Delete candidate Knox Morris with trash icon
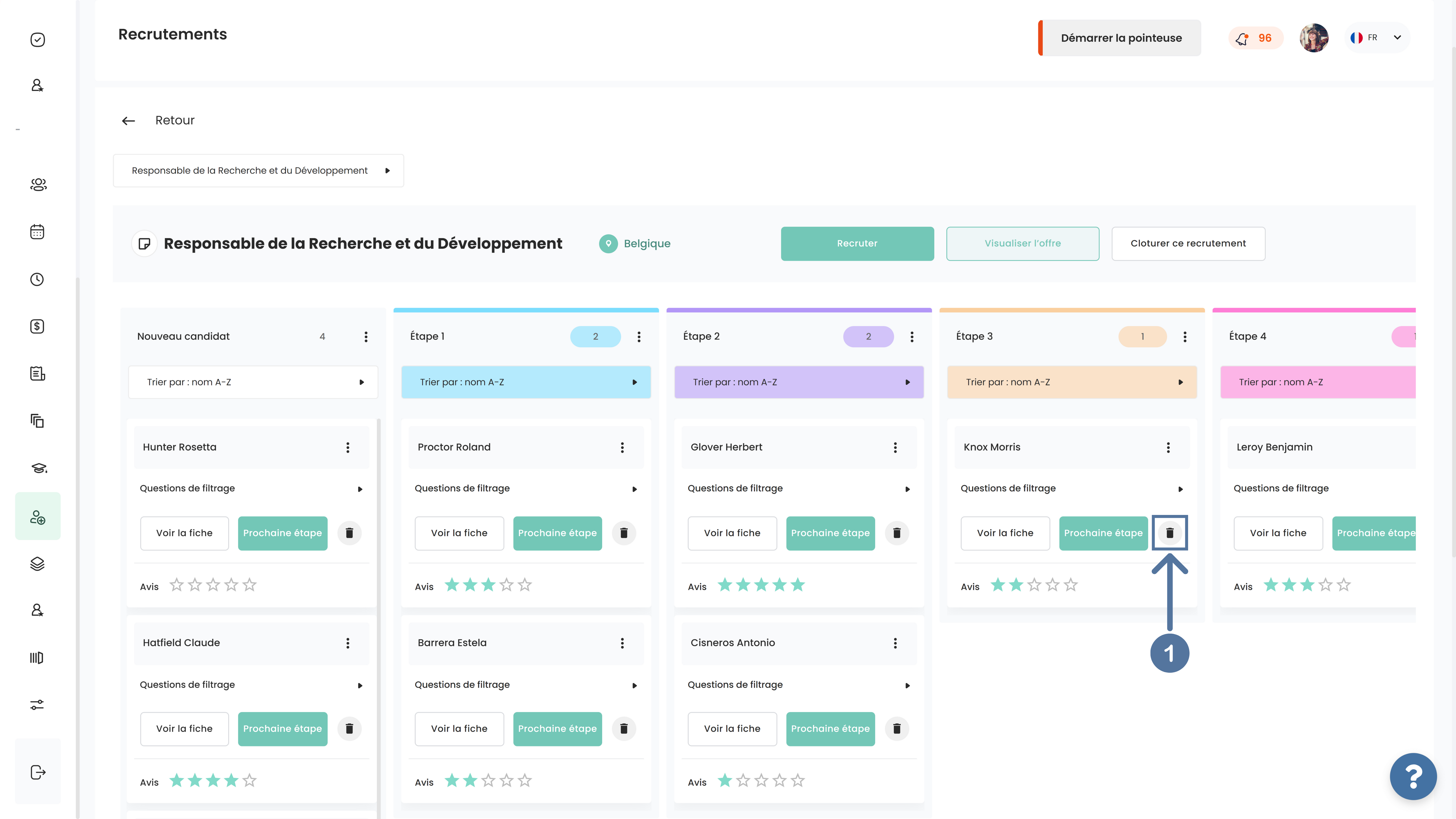Viewport: 1456px width, 819px height. tap(1170, 533)
